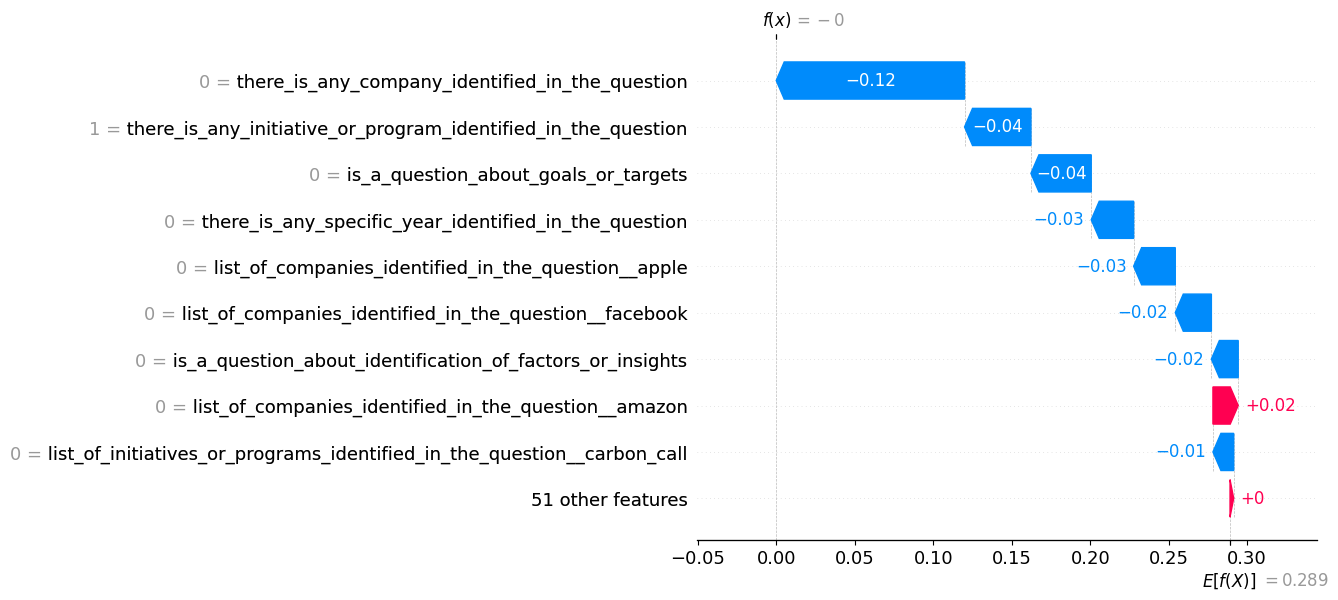Viewport: 1338px width, 600px height.
Task: Click the label there_is_any_company_identified_in_the_question
Action: [461, 82]
